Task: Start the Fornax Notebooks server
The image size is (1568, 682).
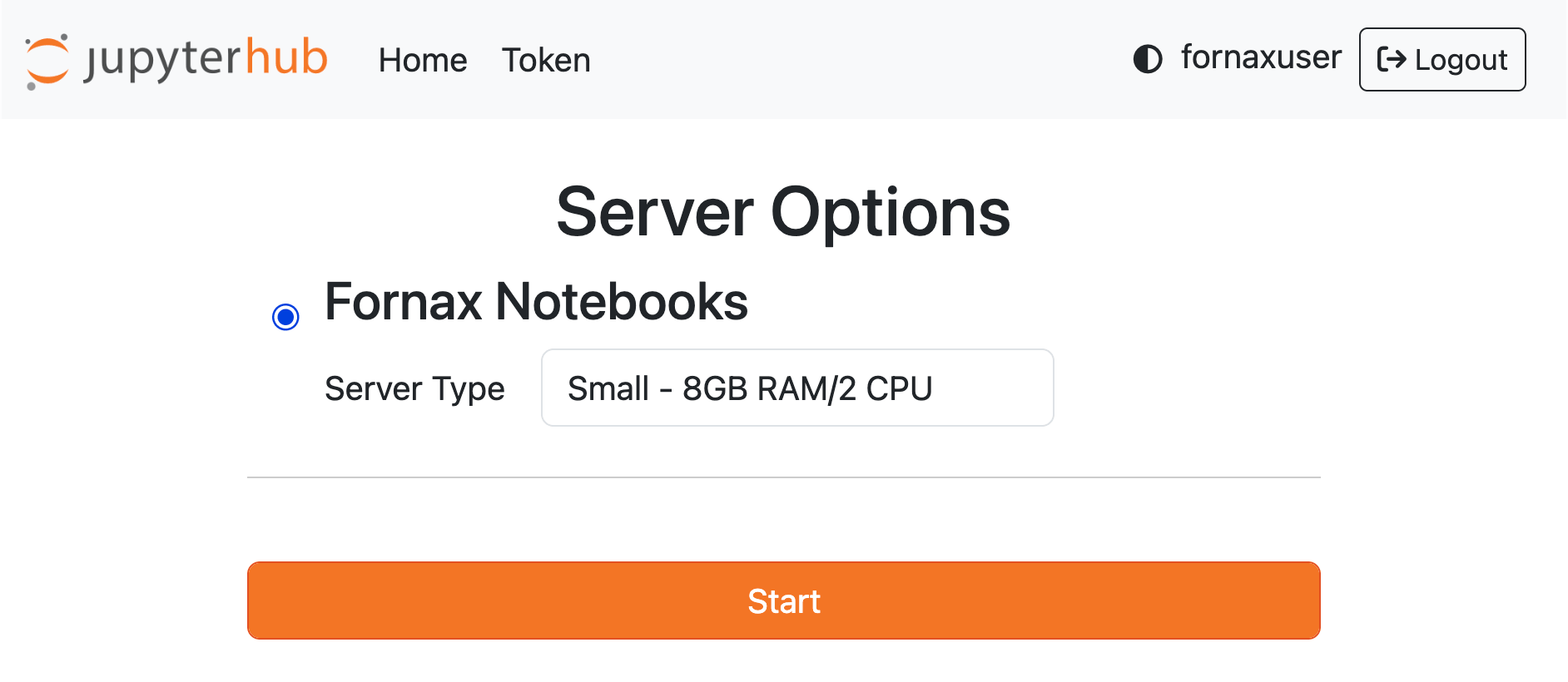Action: 783,600
